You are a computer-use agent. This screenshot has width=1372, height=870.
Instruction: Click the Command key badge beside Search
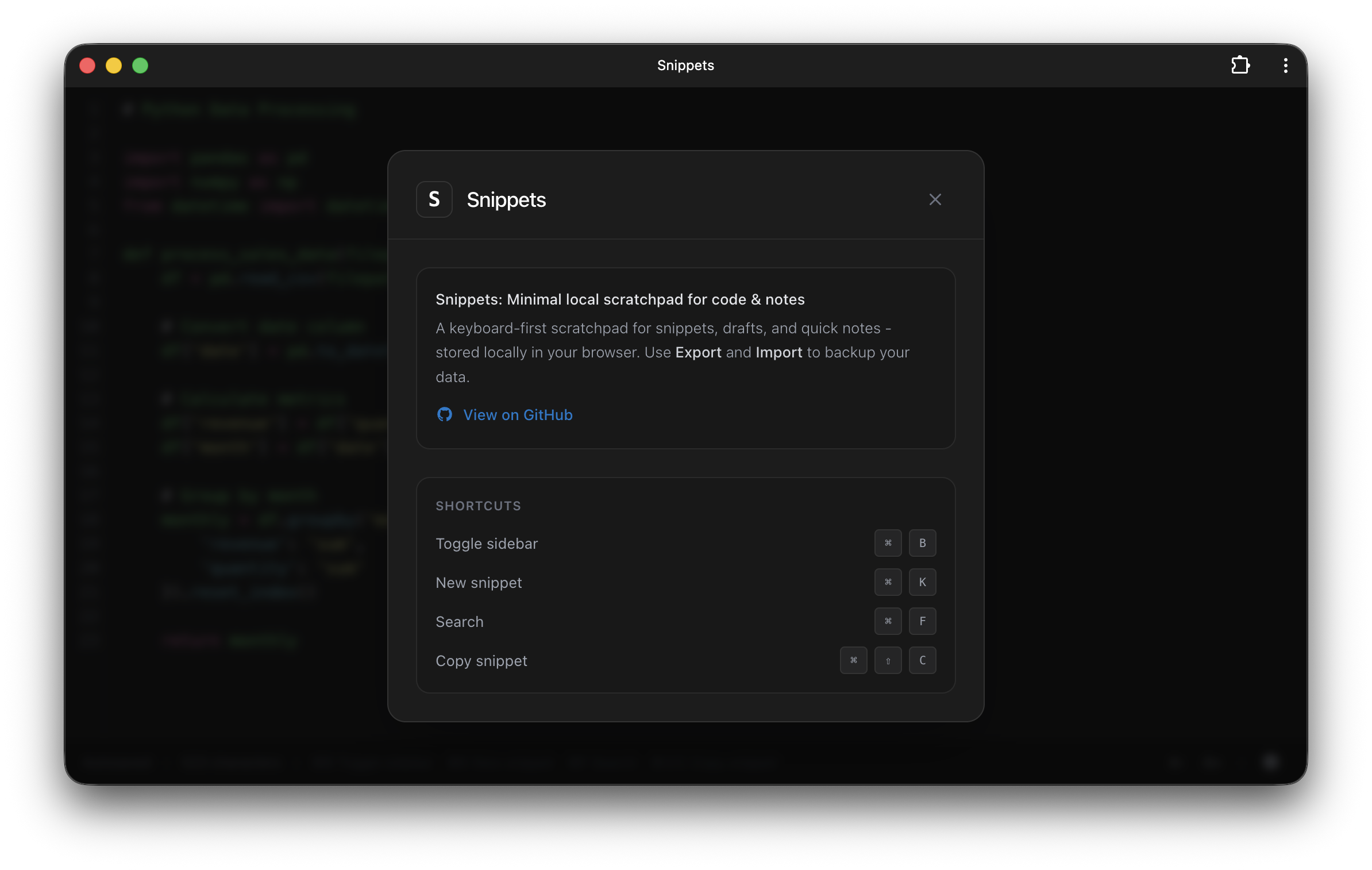click(888, 621)
